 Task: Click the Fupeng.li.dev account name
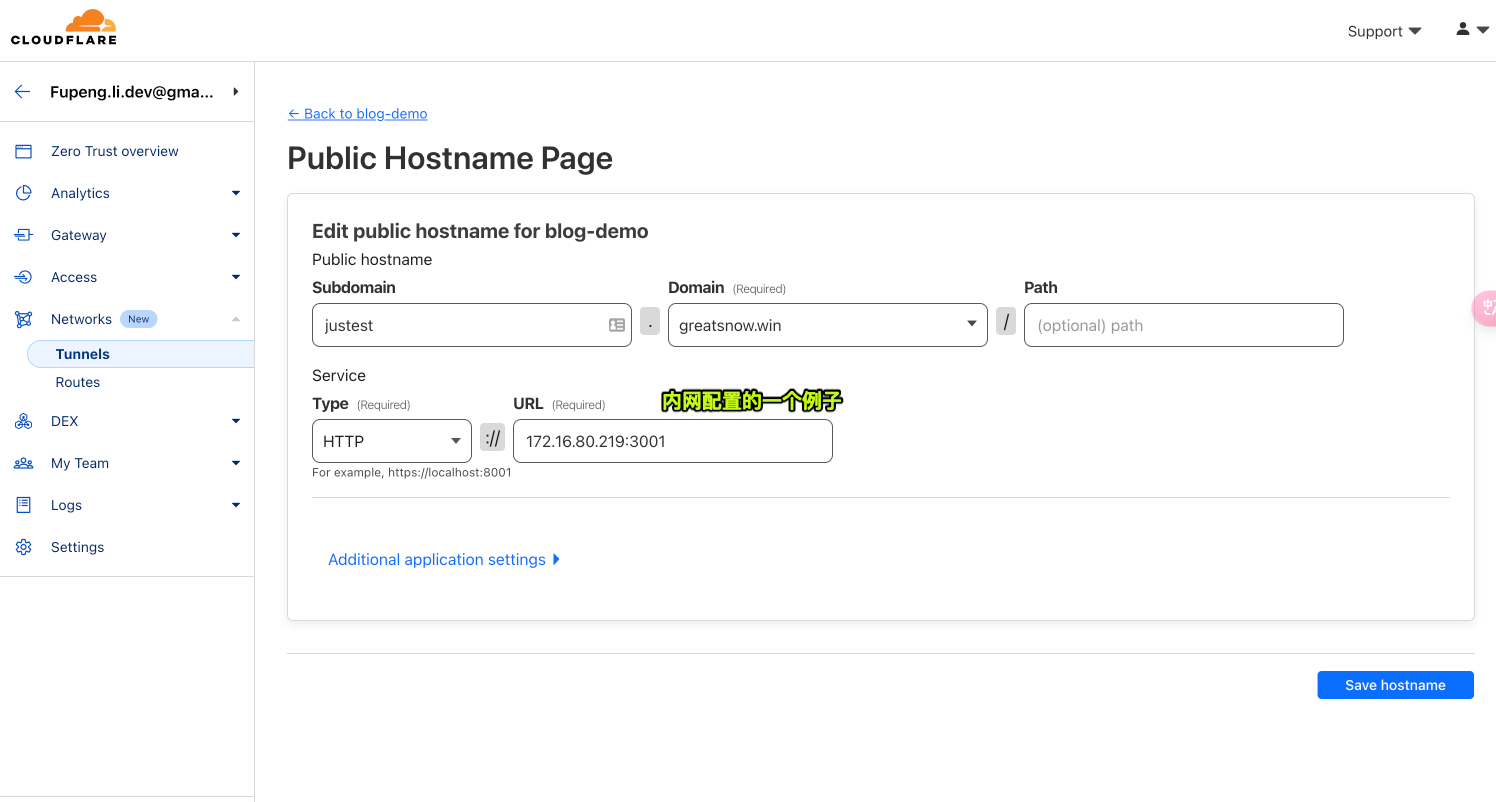coord(132,92)
